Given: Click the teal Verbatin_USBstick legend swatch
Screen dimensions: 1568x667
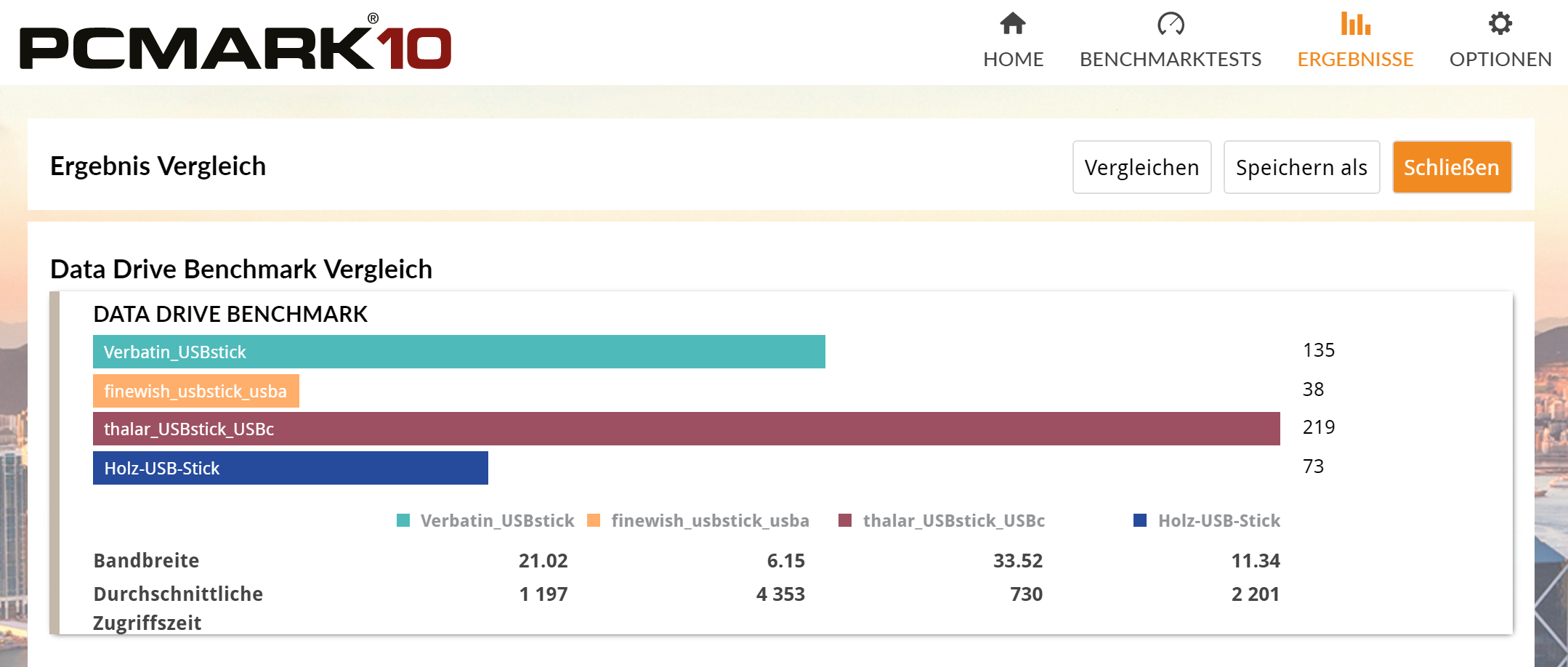Looking at the screenshot, I should point(403,520).
